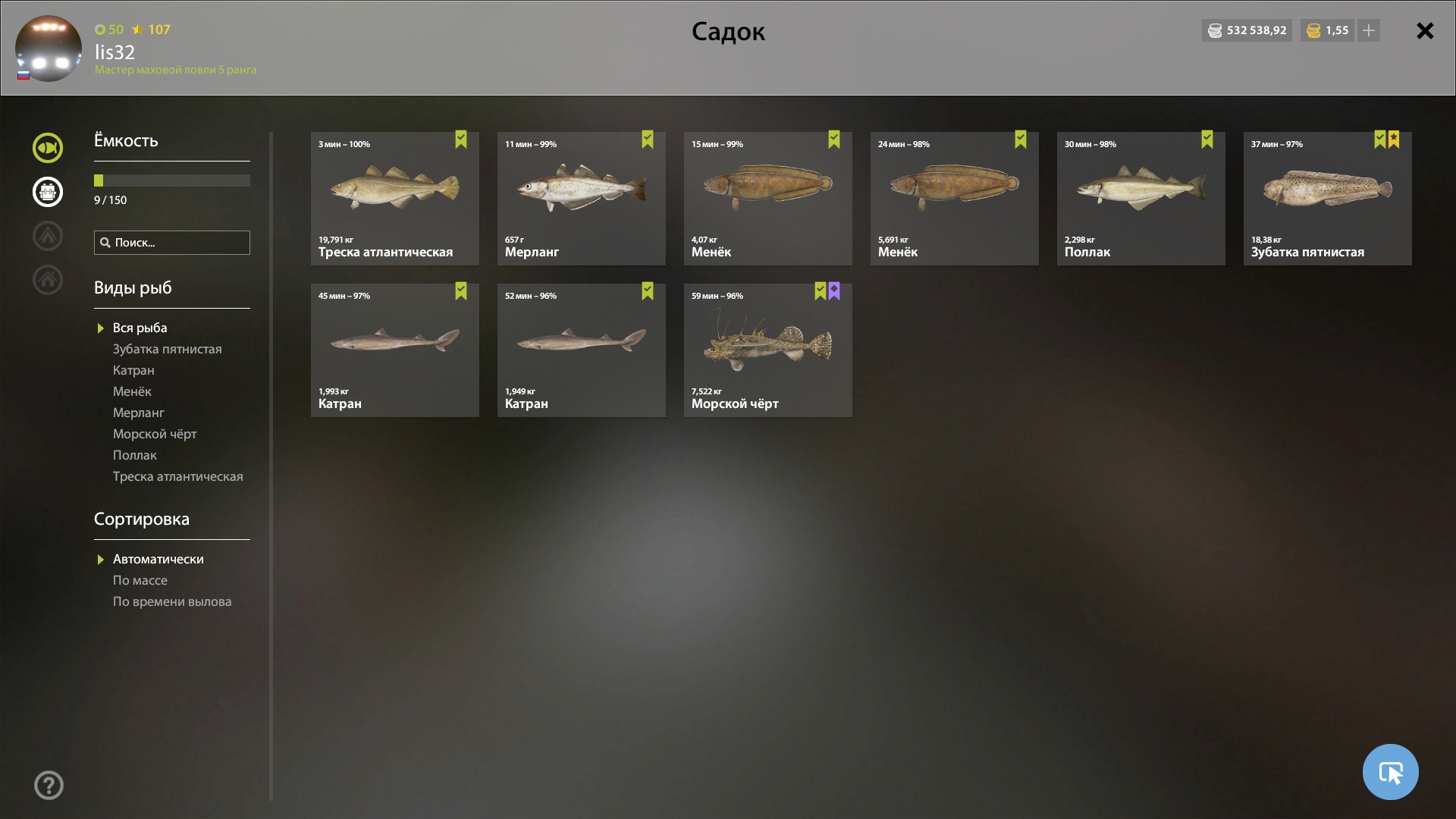Image resolution: width=1456 pixels, height=819 pixels.
Task: Click the silver coins balance icon
Action: pyautogui.click(x=1215, y=30)
